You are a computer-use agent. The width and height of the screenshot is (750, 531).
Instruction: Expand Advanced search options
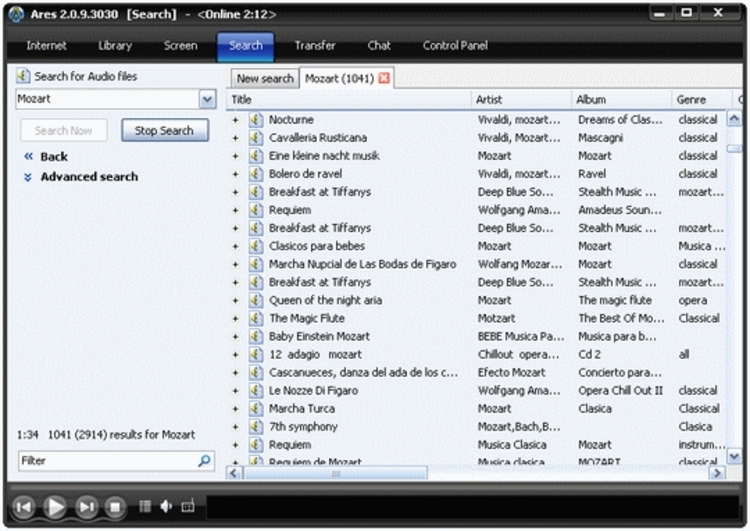(x=81, y=177)
